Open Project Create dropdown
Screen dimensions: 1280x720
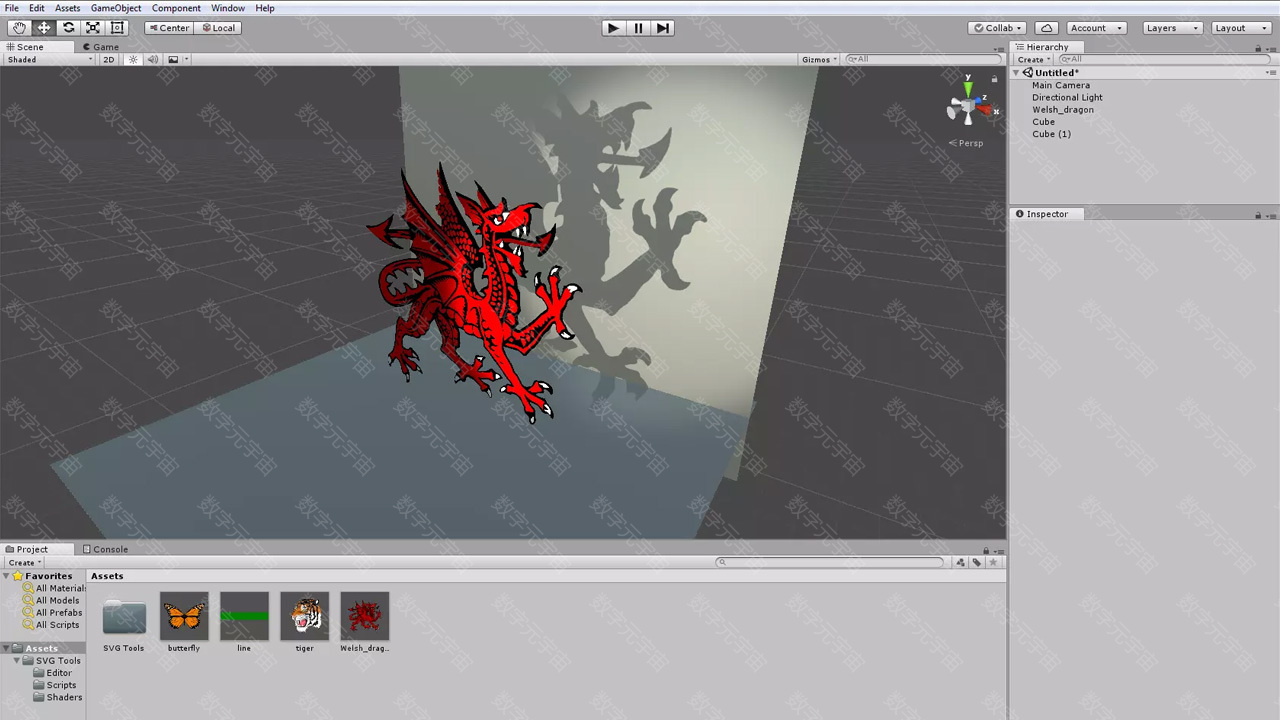click(x=24, y=563)
